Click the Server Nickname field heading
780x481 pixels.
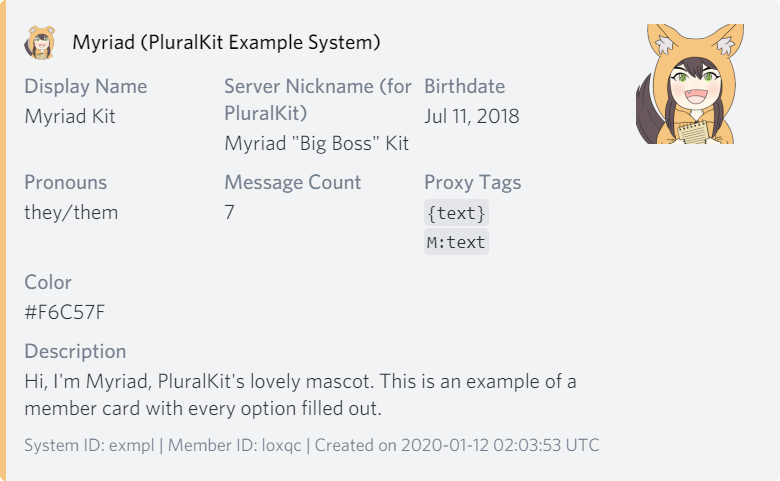pos(317,99)
